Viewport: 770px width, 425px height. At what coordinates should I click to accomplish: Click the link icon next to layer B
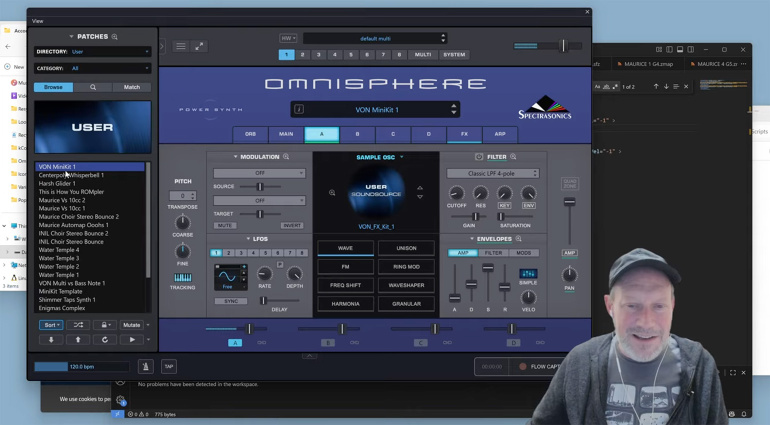[x=354, y=342]
